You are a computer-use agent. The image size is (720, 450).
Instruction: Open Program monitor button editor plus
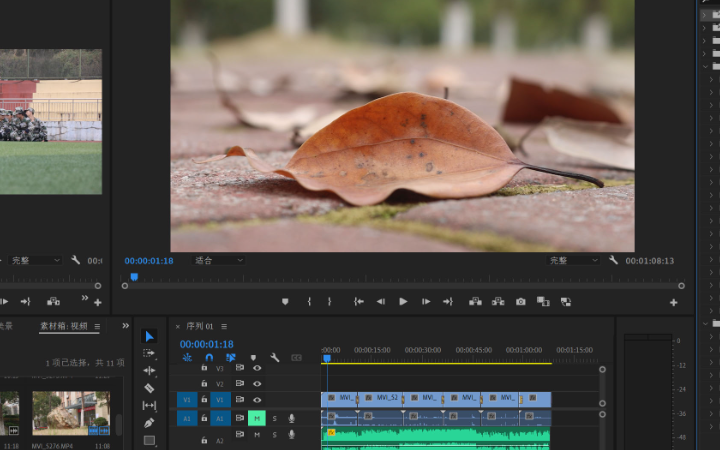674,302
